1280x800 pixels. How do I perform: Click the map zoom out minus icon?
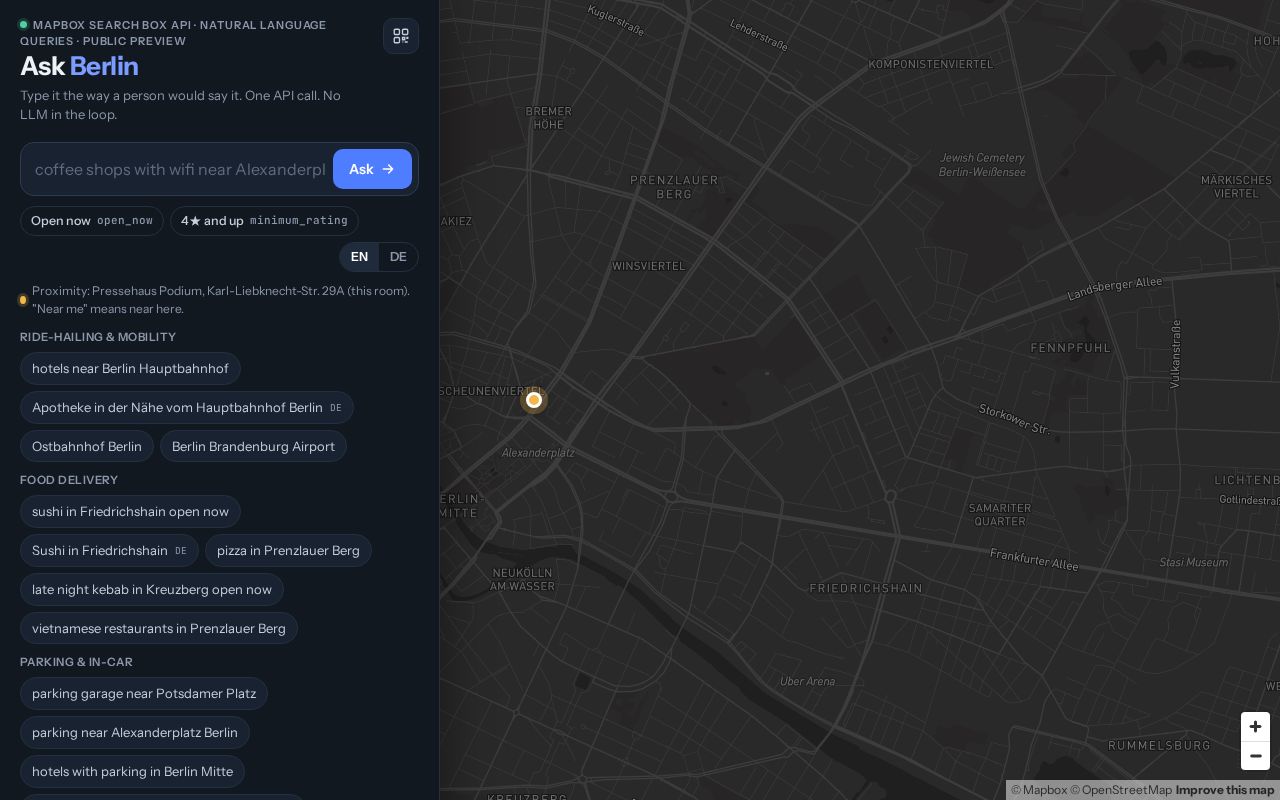[1255, 756]
